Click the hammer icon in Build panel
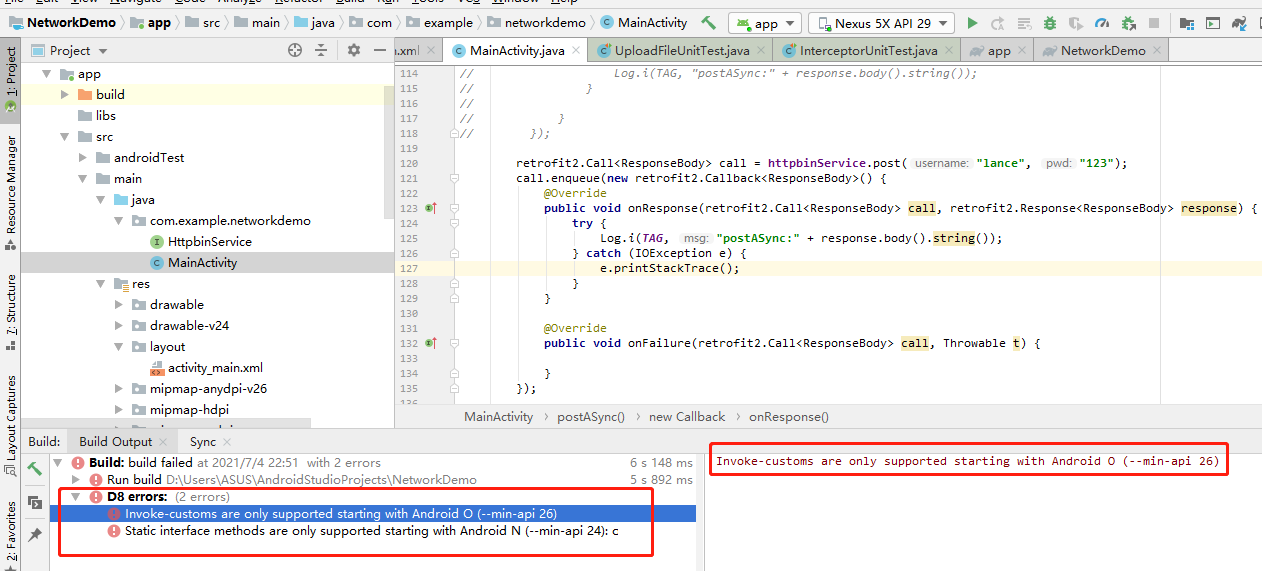1262x571 pixels. [35, 467]
